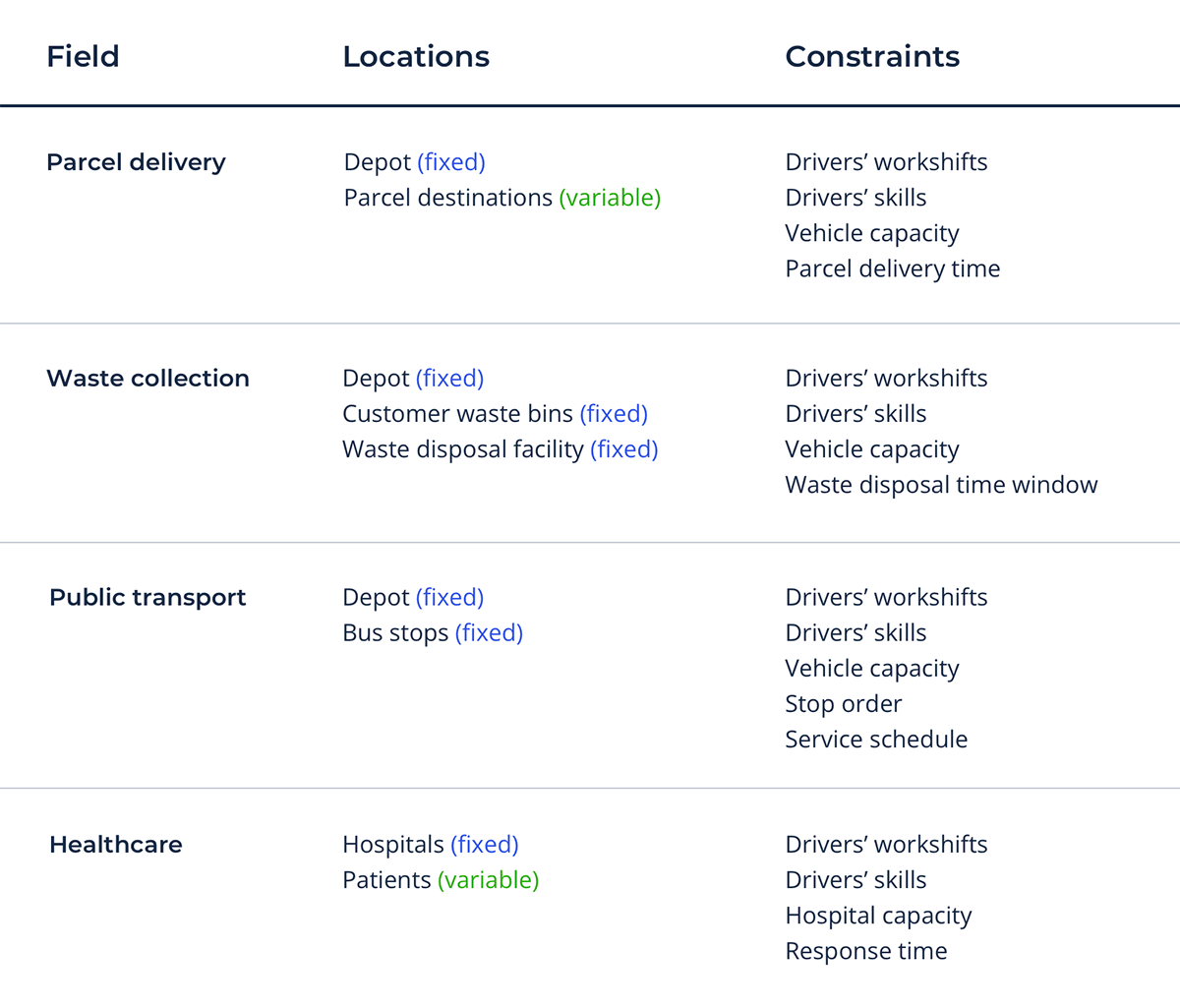Screen dimensions: 1180x1008
Task: Click the Service schedule constraint
Action: [x=876, y=740]
